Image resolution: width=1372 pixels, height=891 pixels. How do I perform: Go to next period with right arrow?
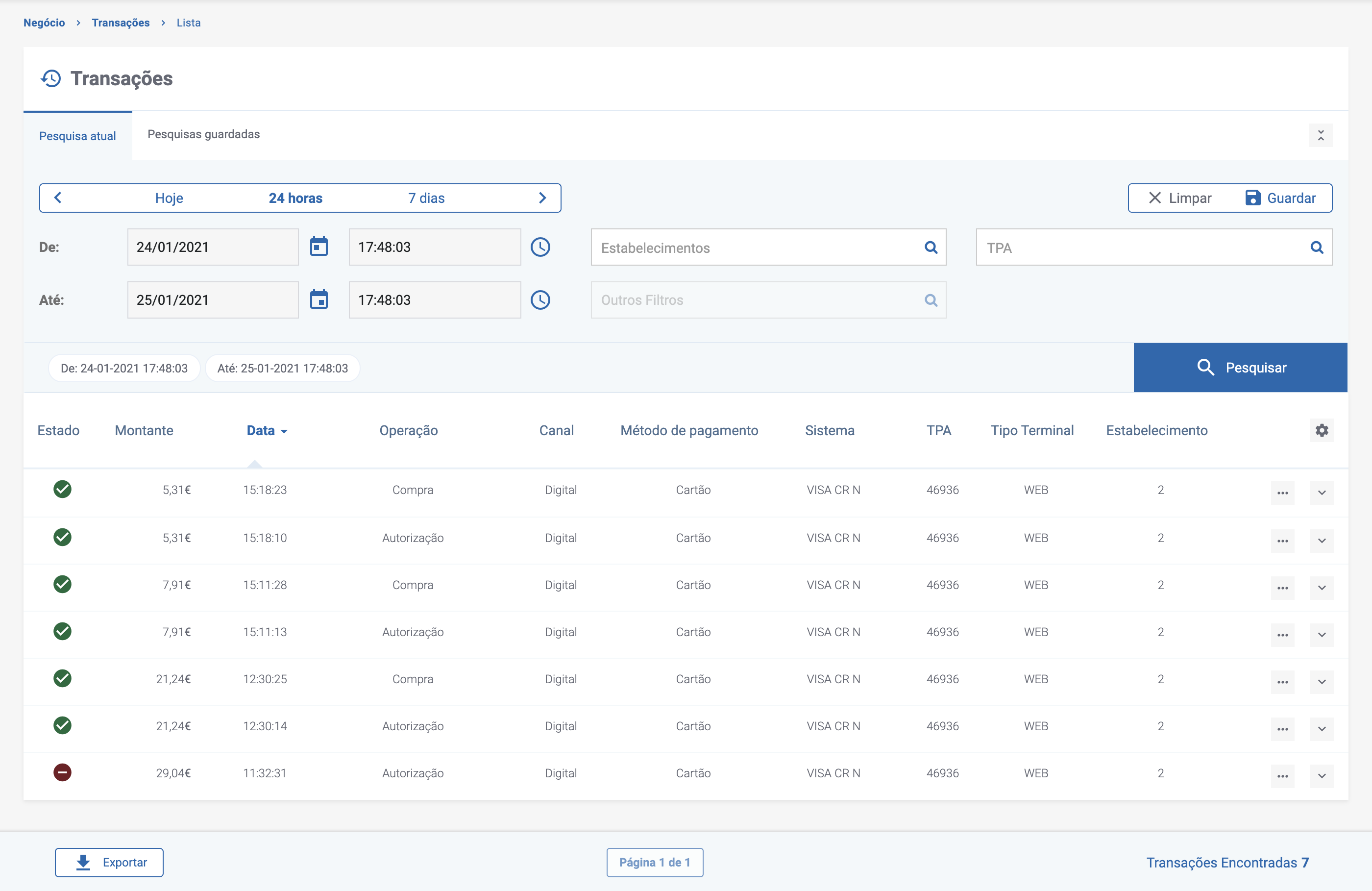click(x=542, y=198)
